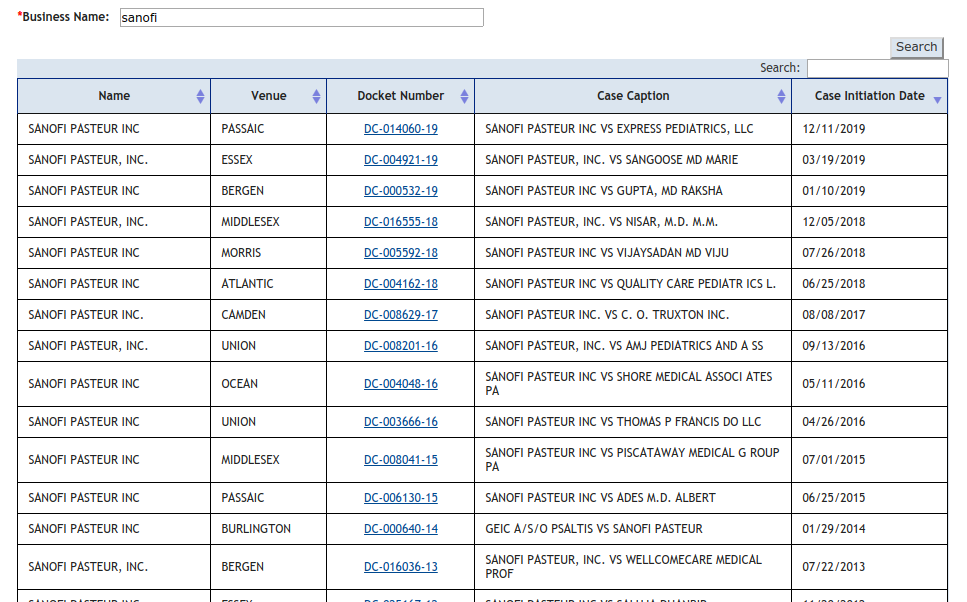Select caption mentioning AMJ PEDIATRICS
Viewport: 967px width, 602px height.
(x=624, y=345)
